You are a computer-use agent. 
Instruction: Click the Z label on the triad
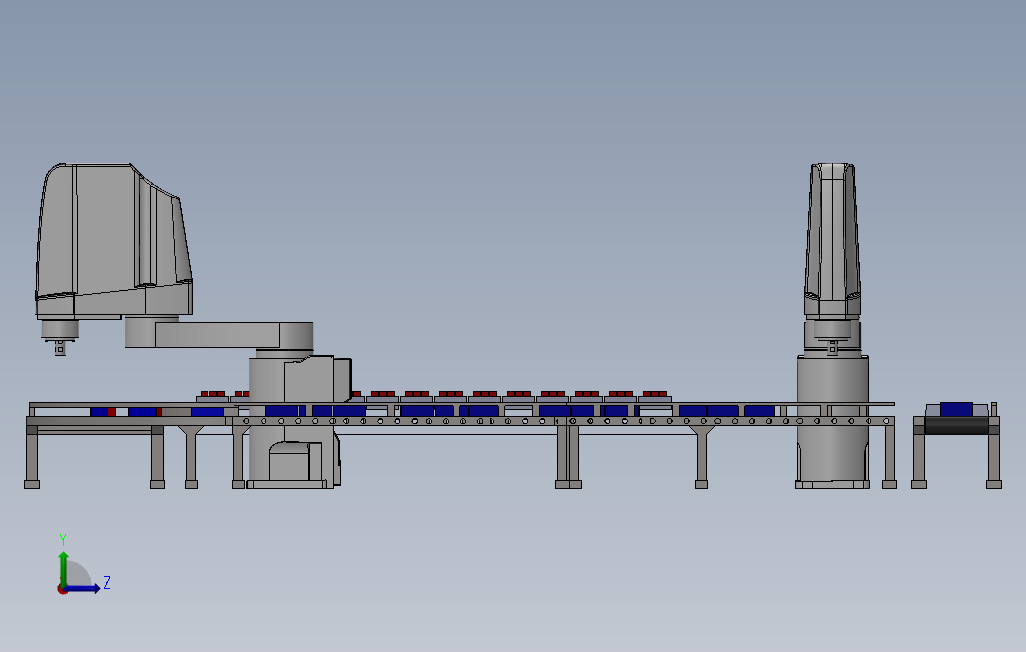click(107, 582)
